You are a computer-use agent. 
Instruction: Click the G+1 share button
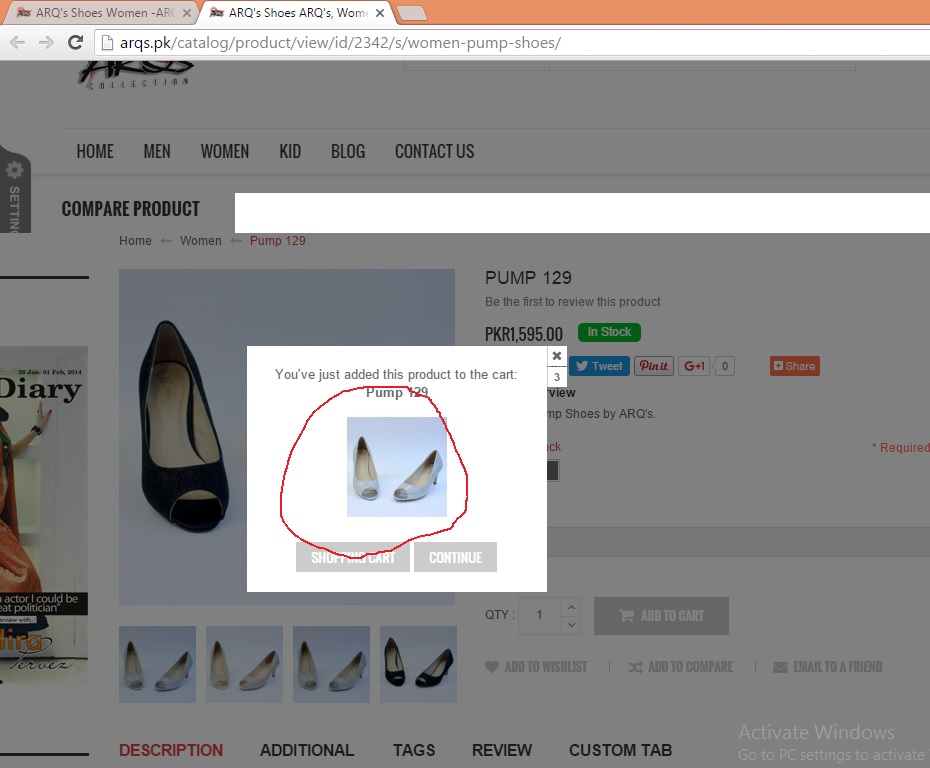point(694,366)
